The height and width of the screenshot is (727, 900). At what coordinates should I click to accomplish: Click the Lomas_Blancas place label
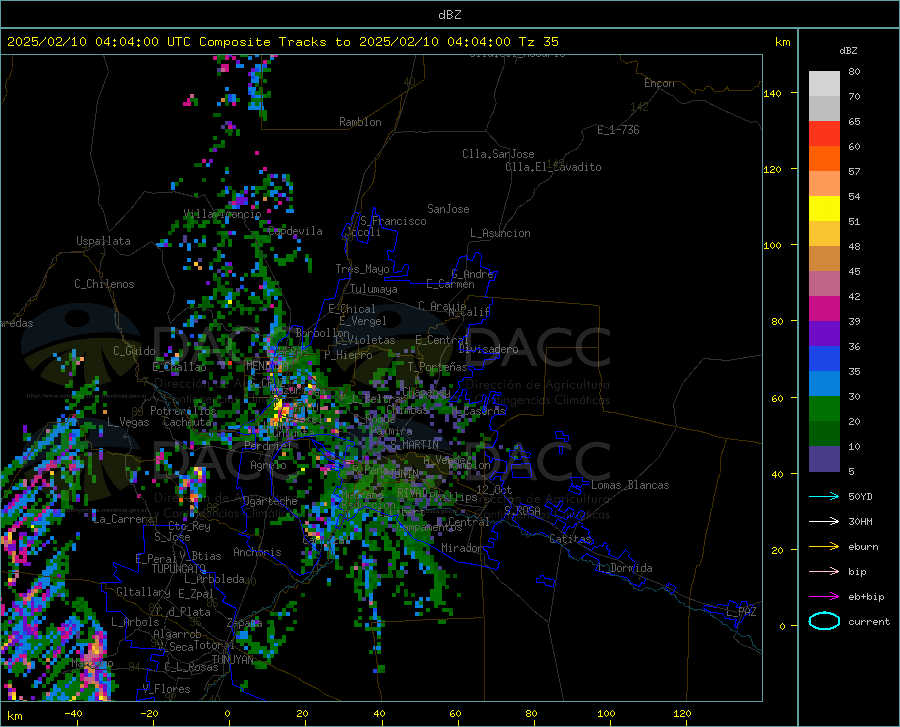coord(630,485)
